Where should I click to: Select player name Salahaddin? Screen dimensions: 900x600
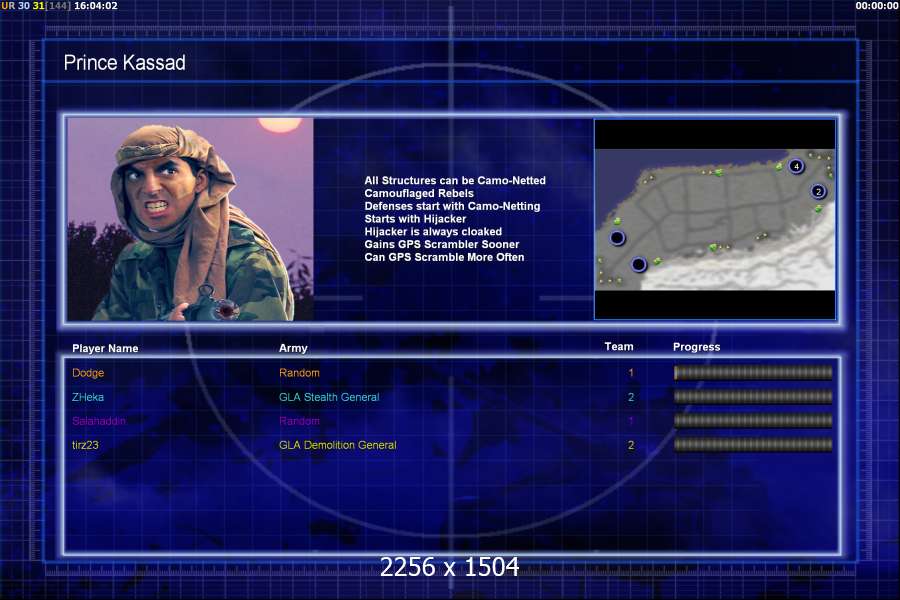click(99, 421)
